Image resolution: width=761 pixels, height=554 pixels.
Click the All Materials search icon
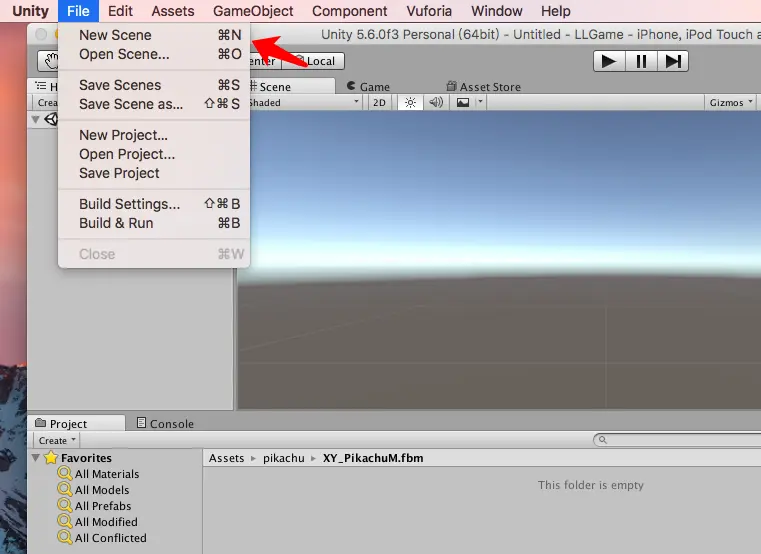[x=65, y=473]
